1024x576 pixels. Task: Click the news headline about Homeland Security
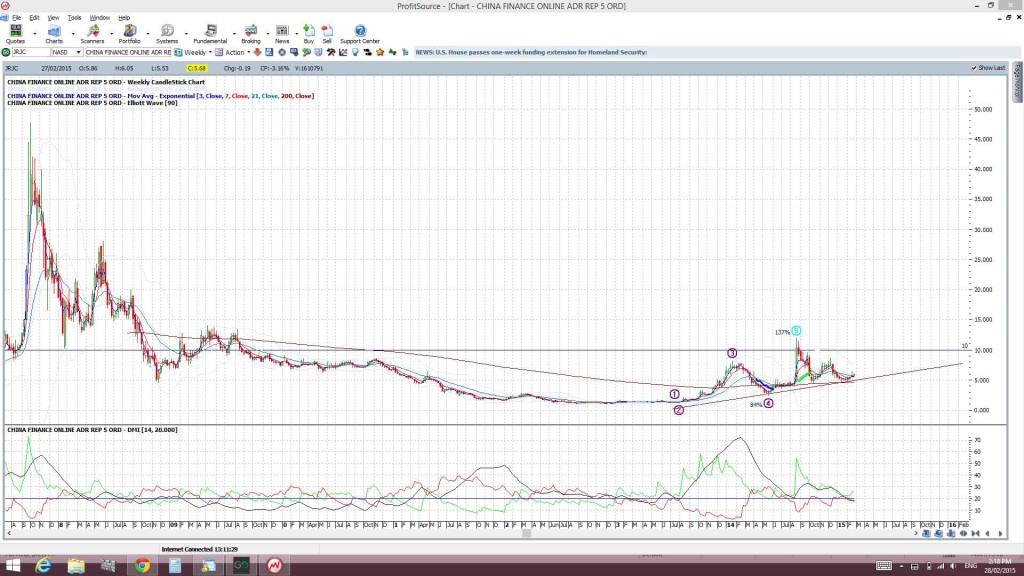click(531, 52)
